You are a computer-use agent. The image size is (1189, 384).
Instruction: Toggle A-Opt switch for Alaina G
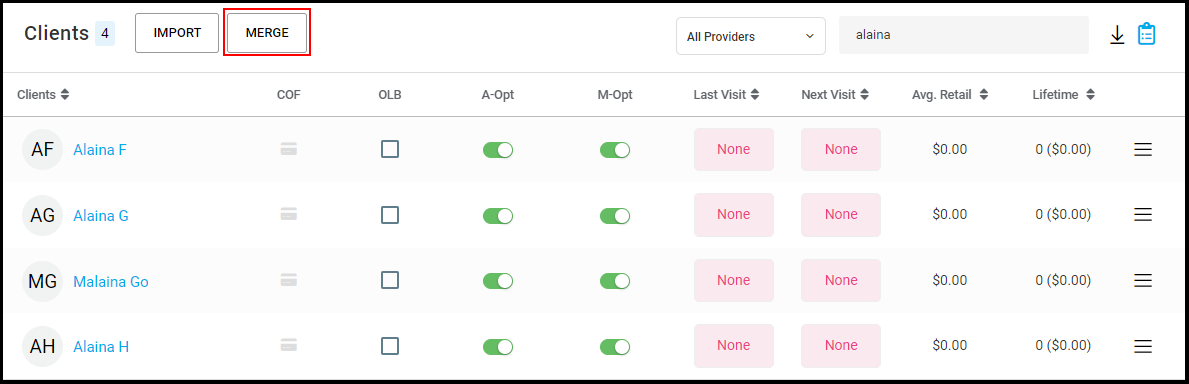click(497, 216)
